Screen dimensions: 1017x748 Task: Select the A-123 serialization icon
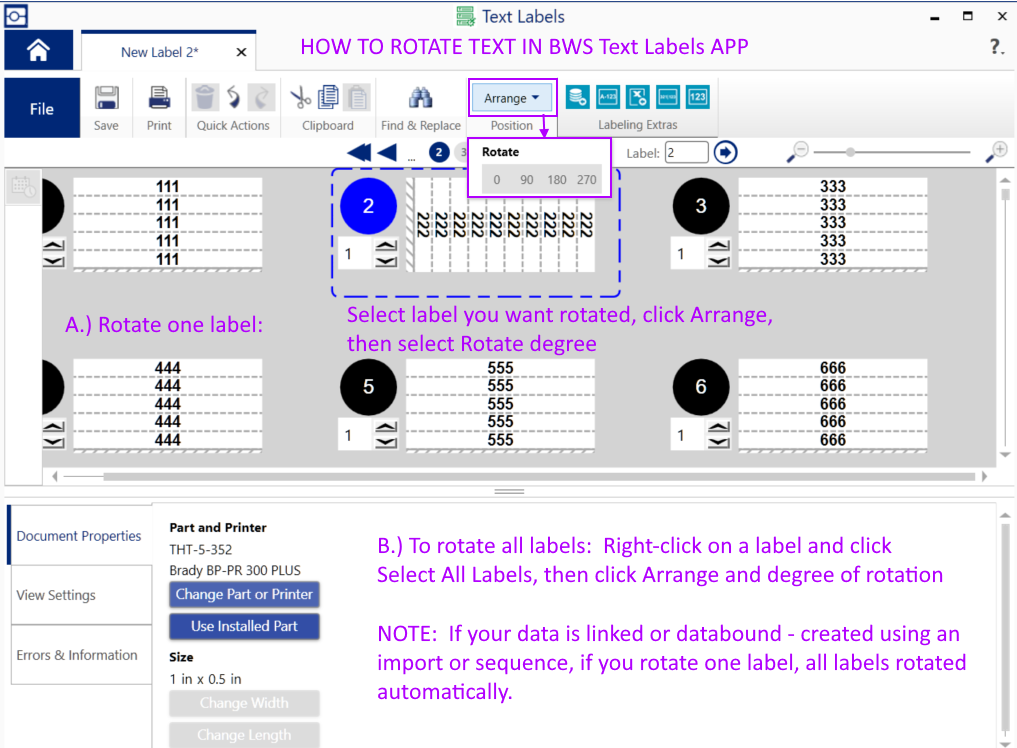click(608, 97)
